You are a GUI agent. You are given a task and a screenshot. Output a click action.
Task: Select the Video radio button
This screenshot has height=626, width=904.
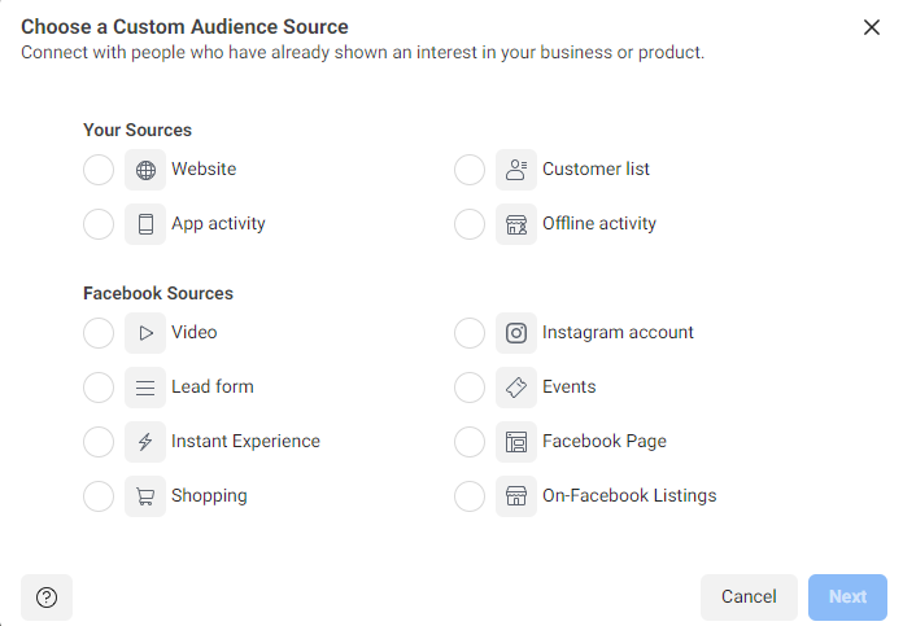98,332
